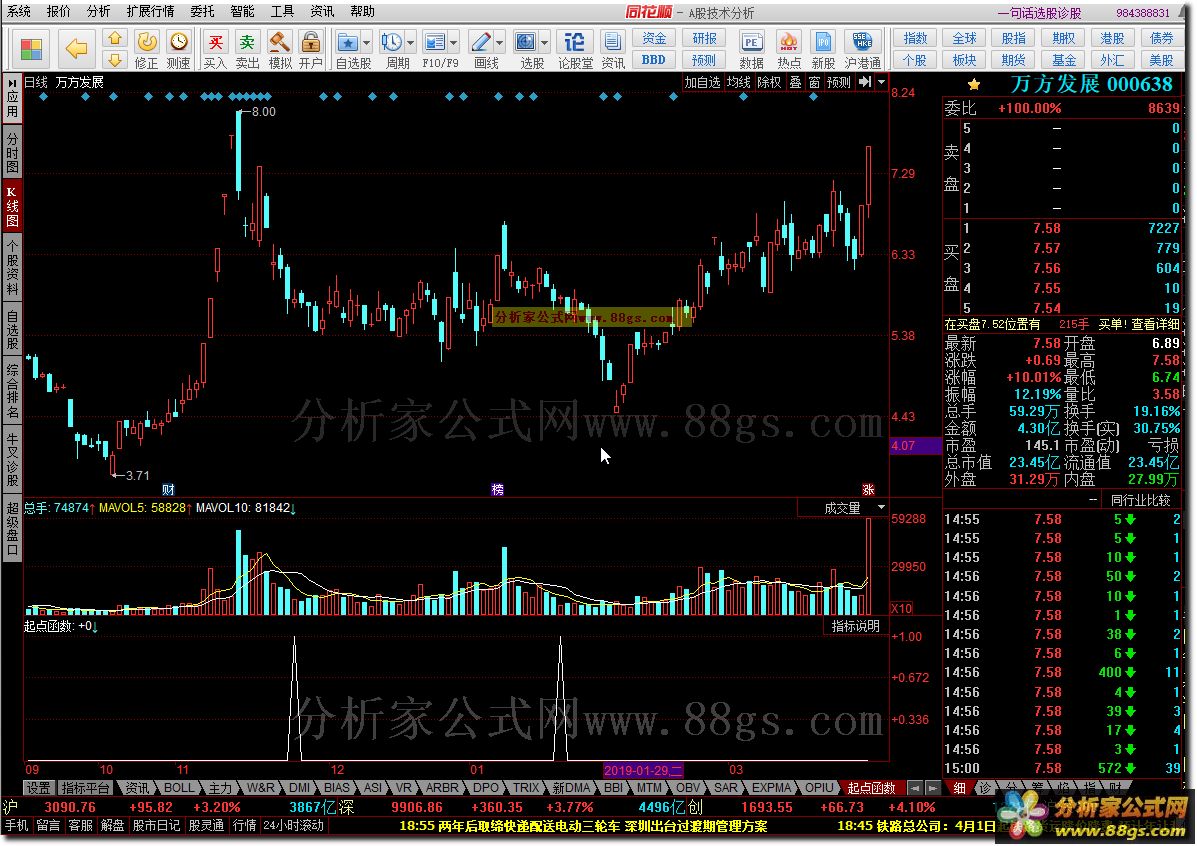Open the 自选股 starred folder icon
1197x846 pixels.
(x=347, y=42)
